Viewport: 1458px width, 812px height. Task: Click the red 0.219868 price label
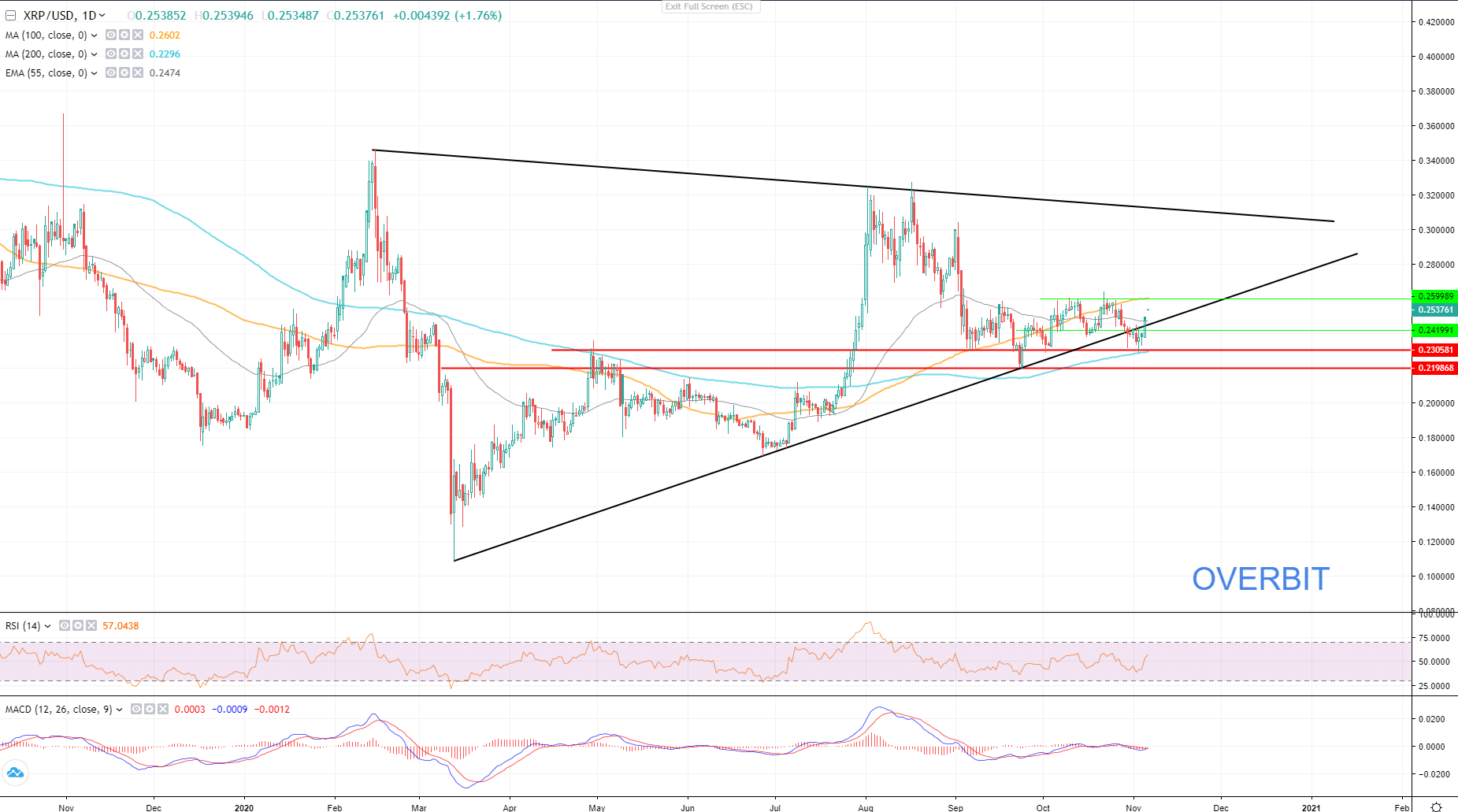coord(1435,368)
